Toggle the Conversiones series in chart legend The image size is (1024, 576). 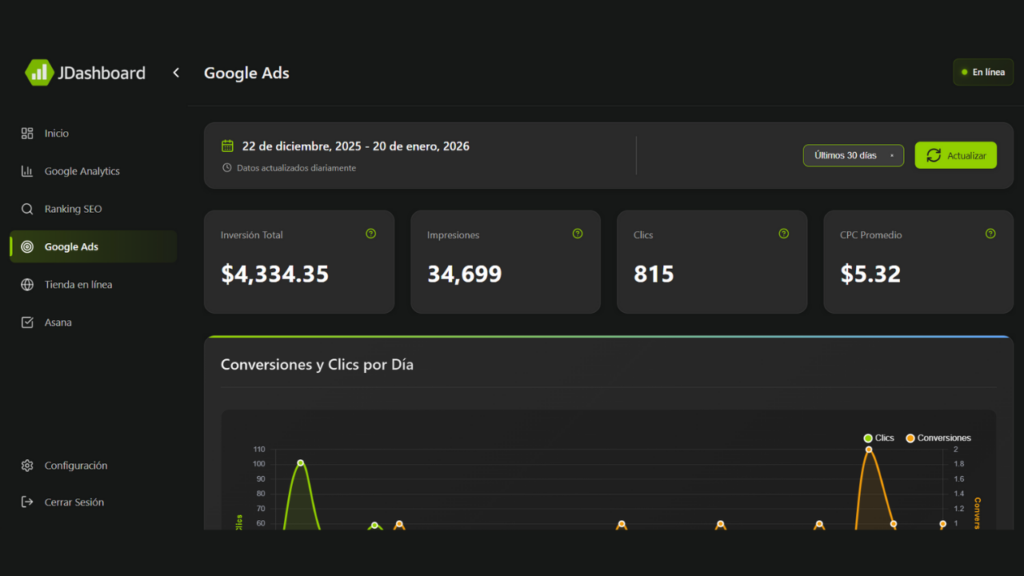coord(938,438)
